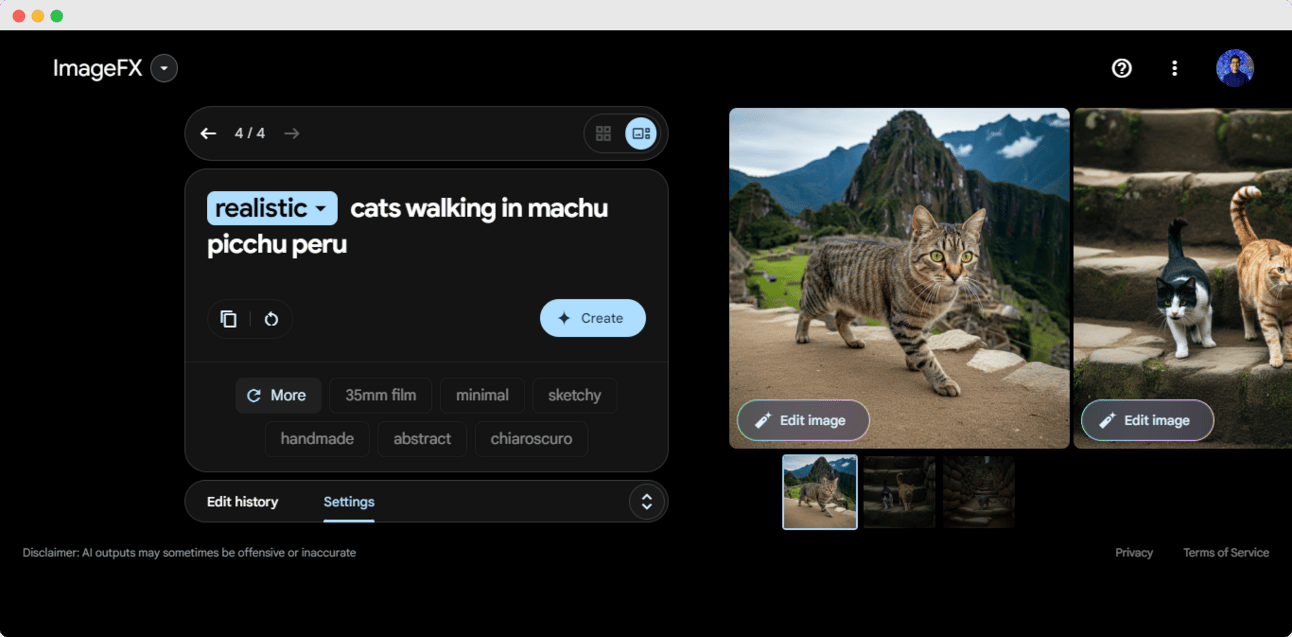The height and width of the screenshot is (637, 1292).
Task: Click the green fullscreen window button
Action: (57, 16)
